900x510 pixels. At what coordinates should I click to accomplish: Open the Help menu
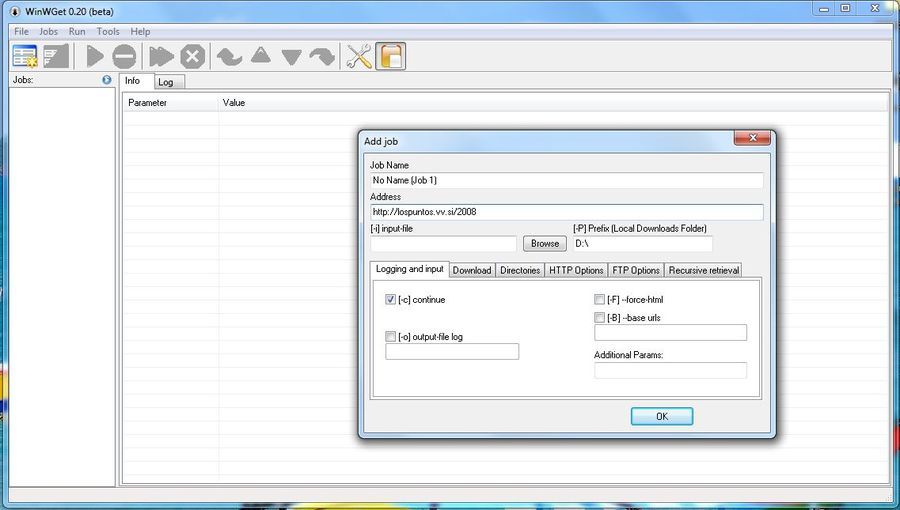point(140,32)
